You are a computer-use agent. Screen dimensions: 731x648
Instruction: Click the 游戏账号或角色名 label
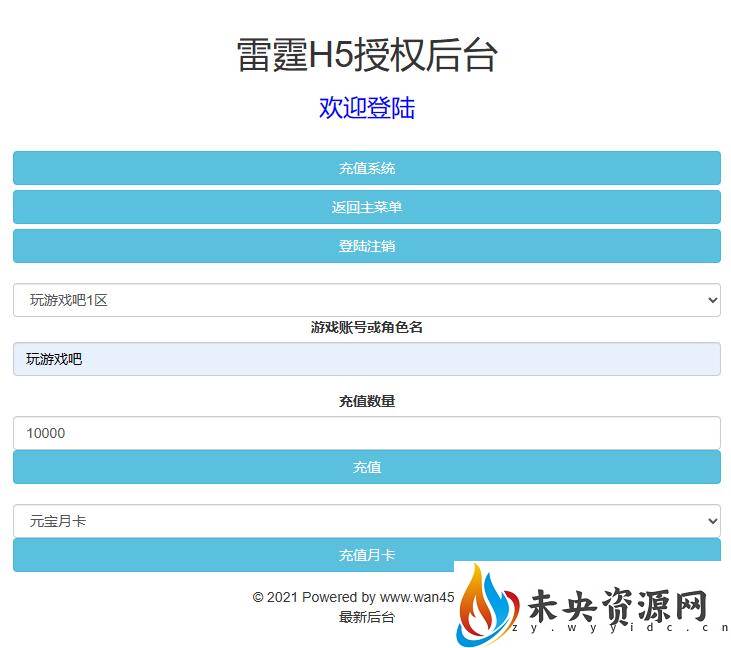coord(367,327)
